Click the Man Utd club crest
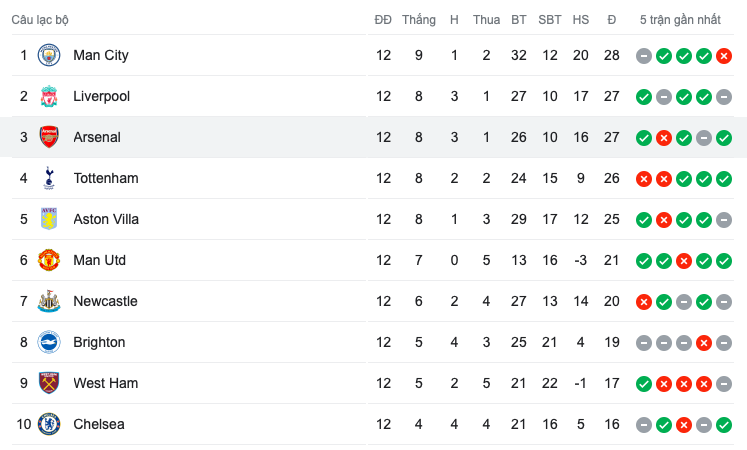Screen dimensions: 747x450 [x=49, y=260]
